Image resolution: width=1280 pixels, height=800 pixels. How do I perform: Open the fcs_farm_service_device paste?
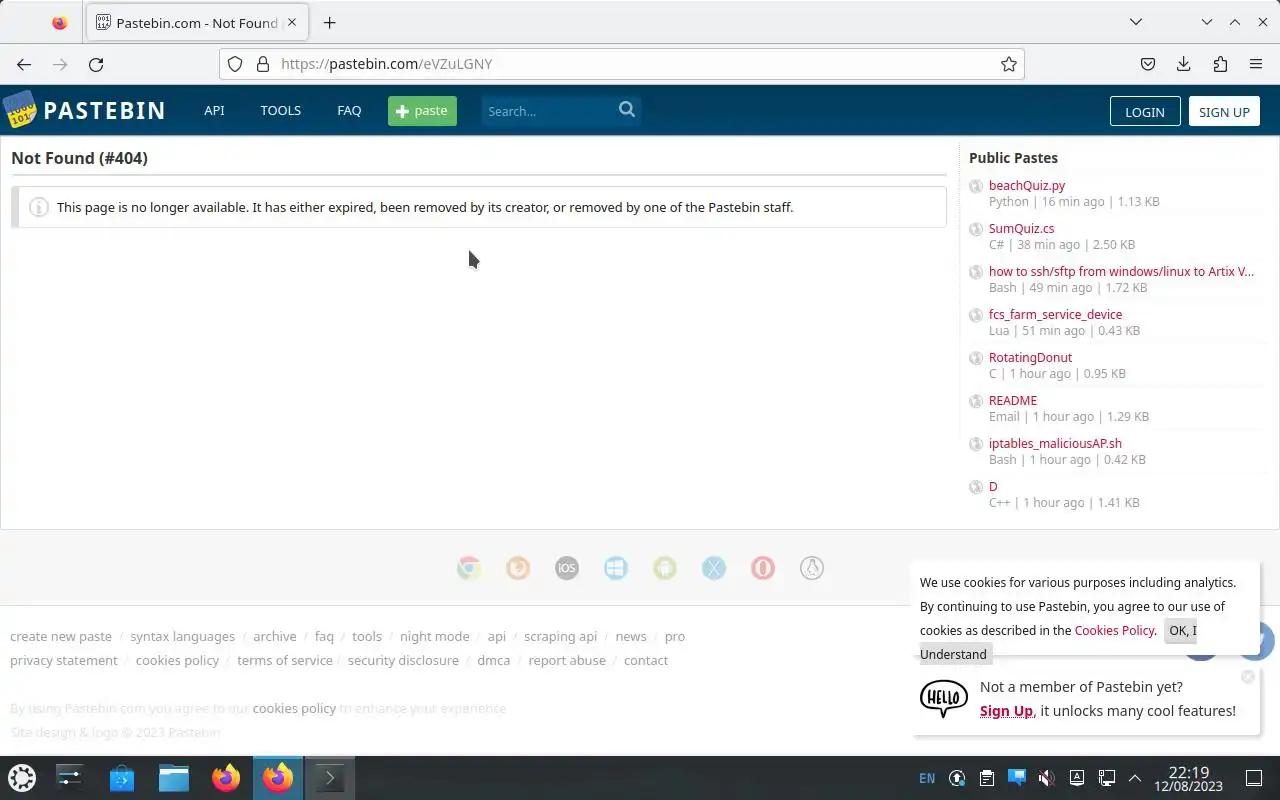(1055, 314)
